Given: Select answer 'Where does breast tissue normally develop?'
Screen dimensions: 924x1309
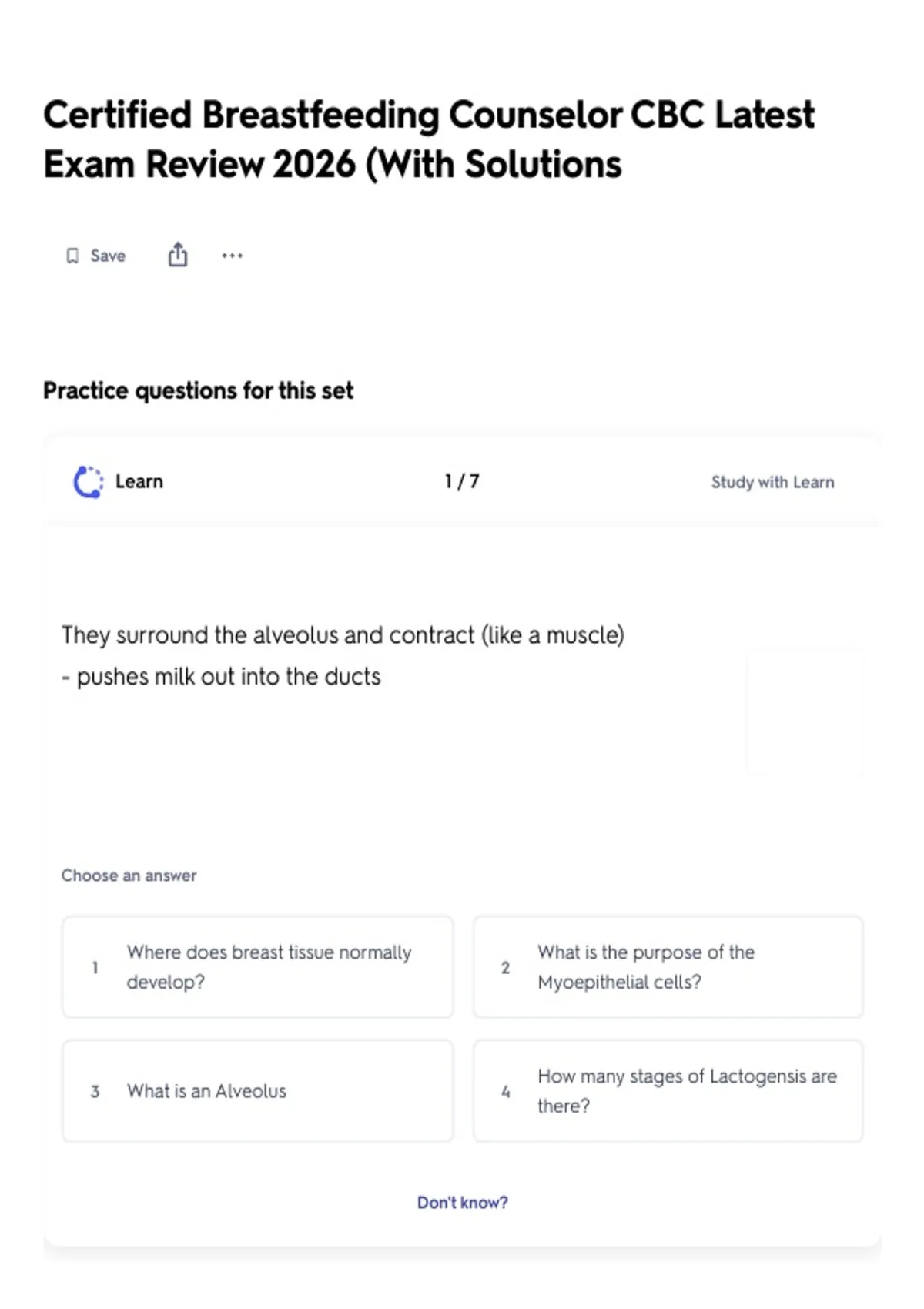Looking at the screenshot, I should pyautogui.click(x=258, y=967).
